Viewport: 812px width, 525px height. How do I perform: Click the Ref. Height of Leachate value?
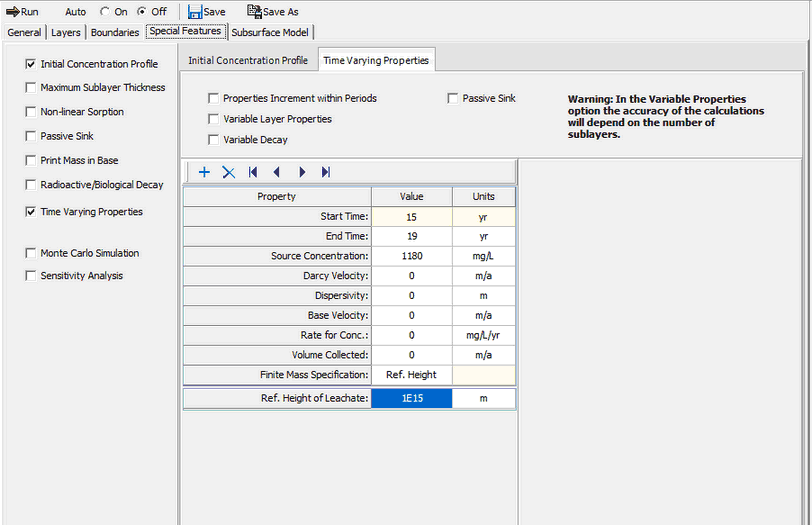click(x=411, y=399)
